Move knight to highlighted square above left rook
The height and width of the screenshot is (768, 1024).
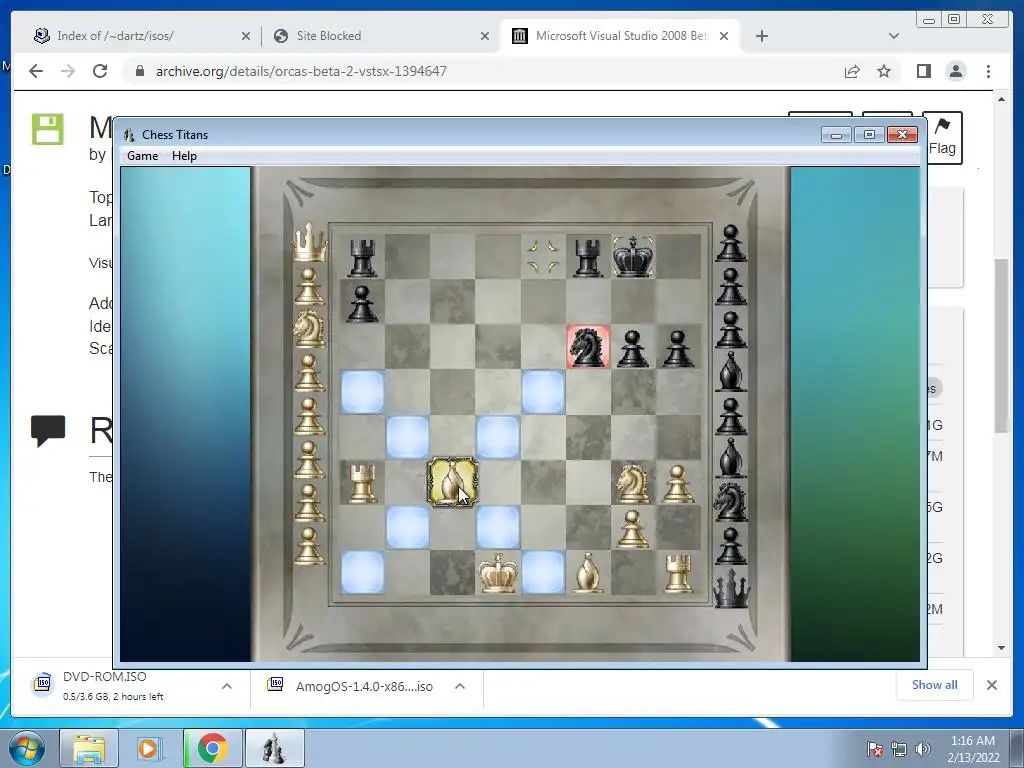362,392
